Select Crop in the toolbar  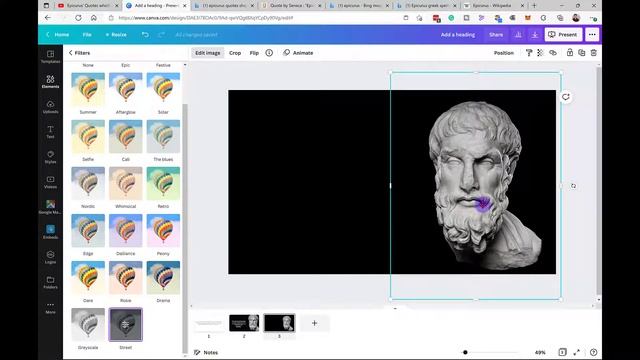(235, 53)
